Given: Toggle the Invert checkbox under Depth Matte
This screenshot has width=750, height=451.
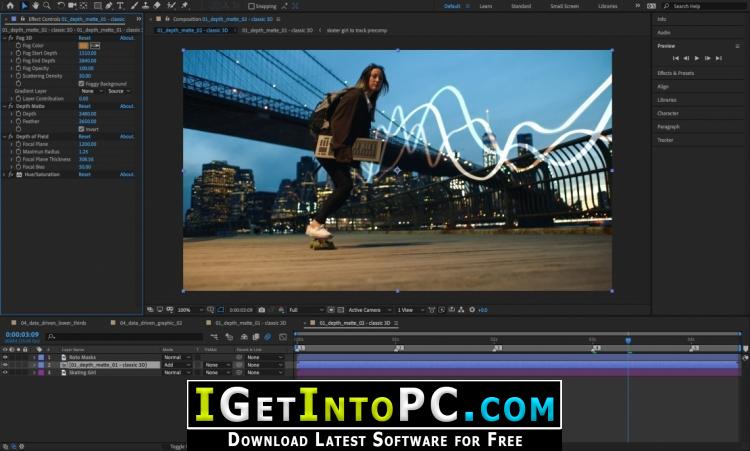Looking at the screenshot, I should (x=82, y=129).
